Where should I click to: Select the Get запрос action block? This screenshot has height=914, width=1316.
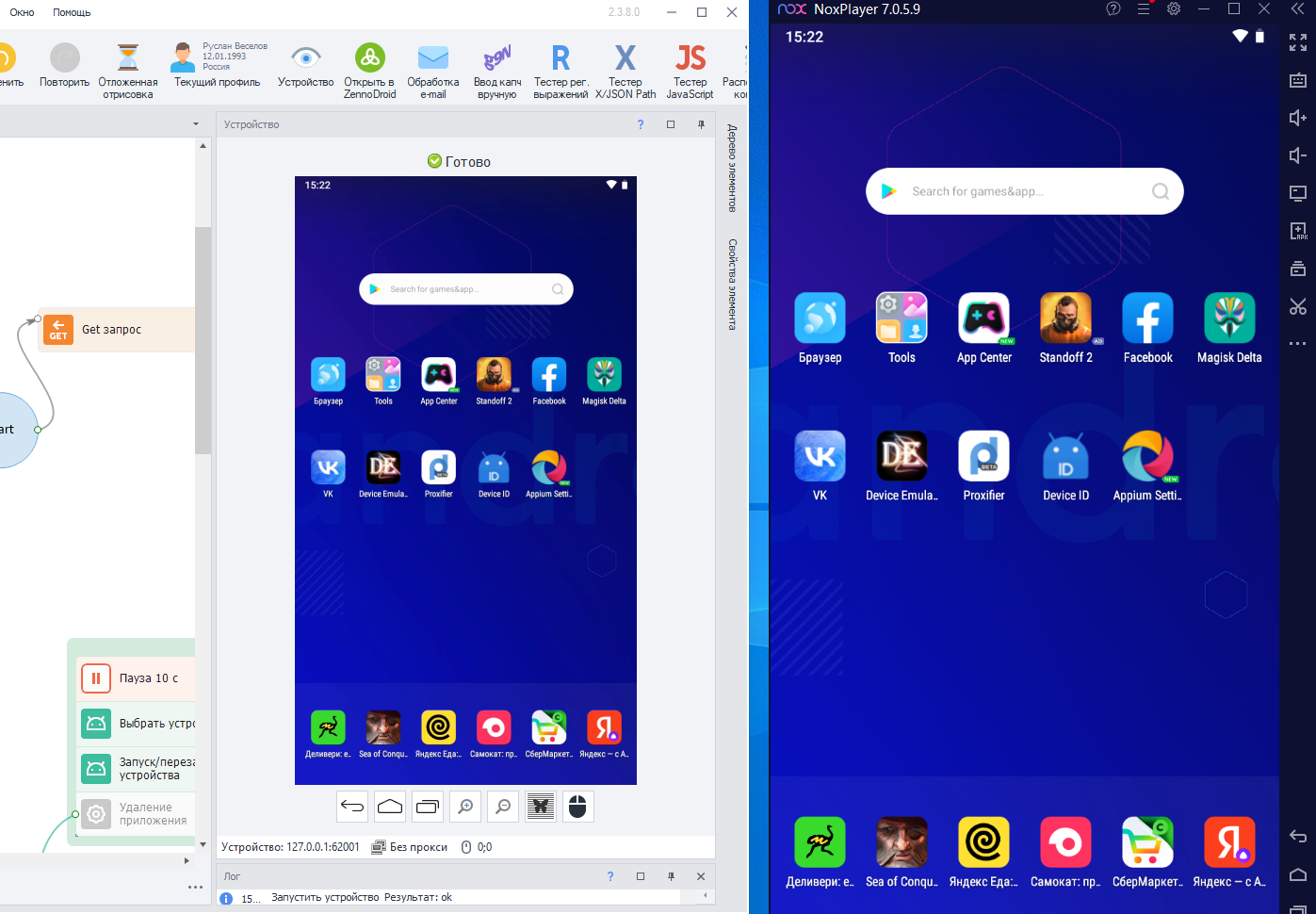coord(117,330)
